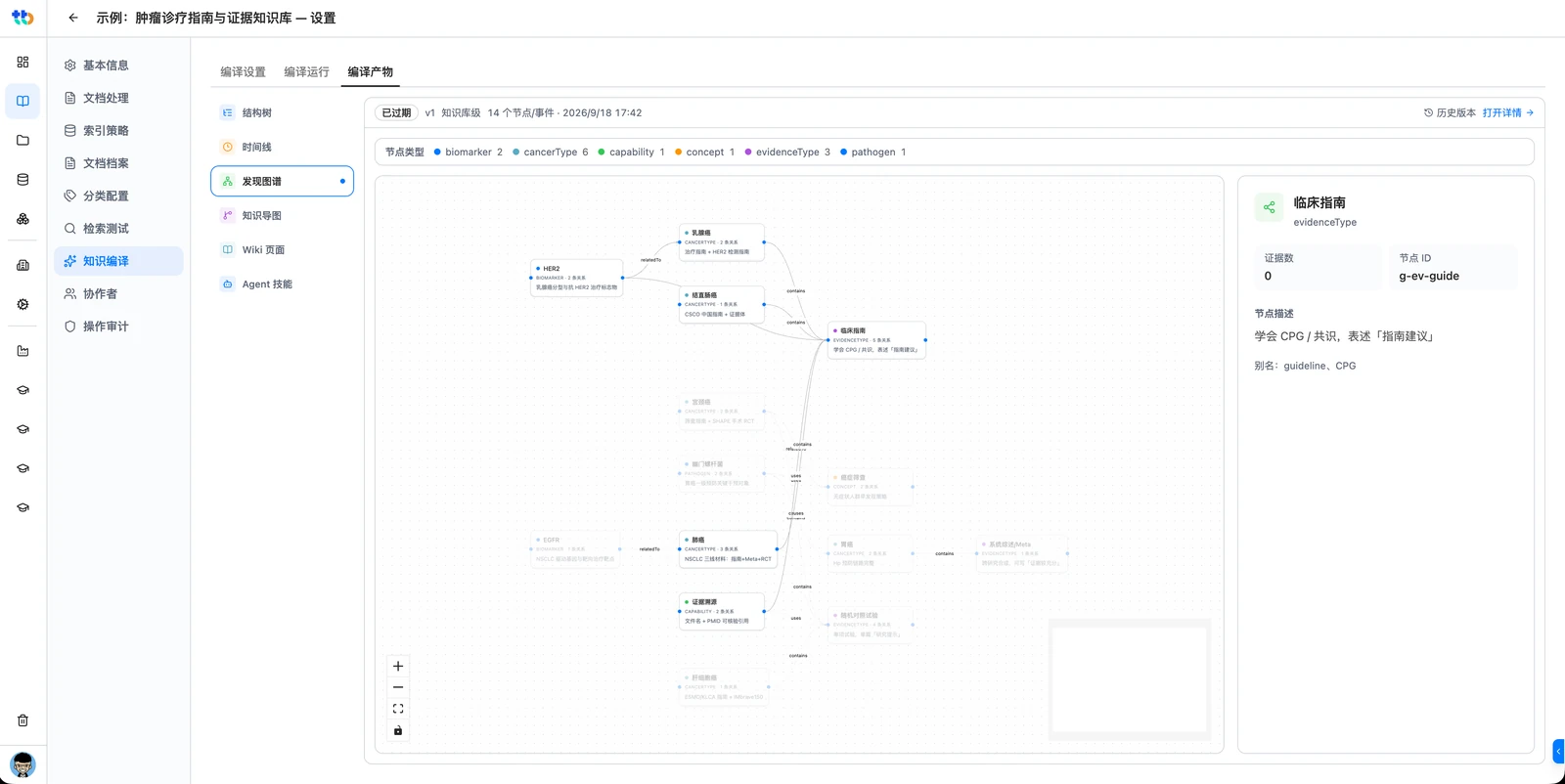Open 文档处理 in the settings sidebar
The height and width of the screenshot is (784, 1565).
pos(118,98)
